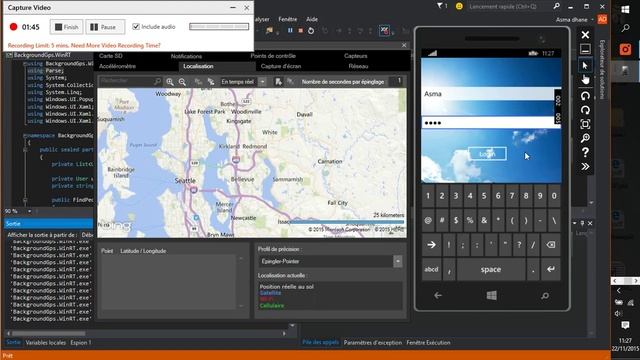Minimize the emulator using the toolbar icon
This screenshot has height=360, width=640.
[x=585, y=49]
